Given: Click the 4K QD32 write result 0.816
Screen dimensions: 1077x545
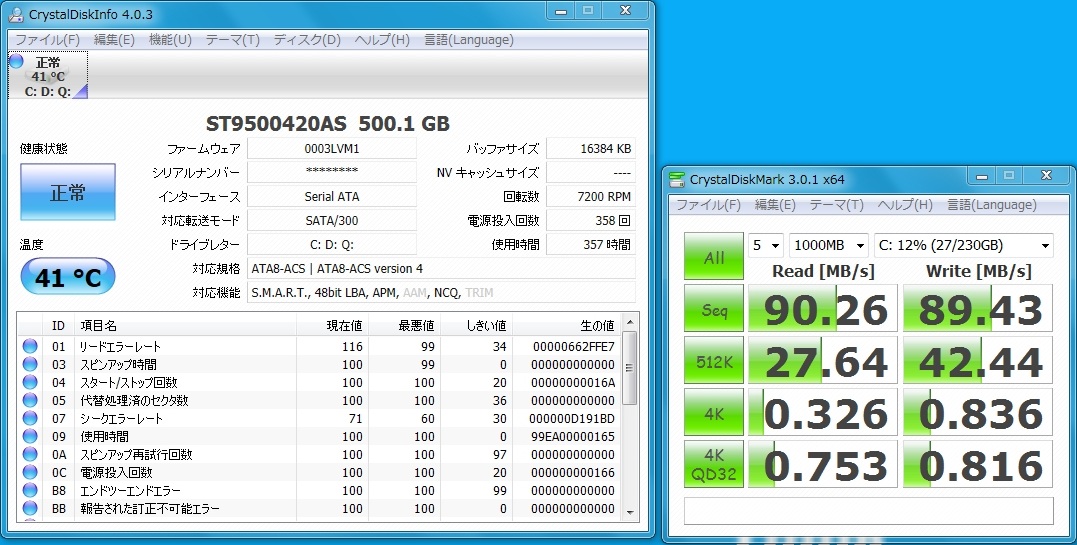Looking at the screenshot, I should [x=978, y=465].
